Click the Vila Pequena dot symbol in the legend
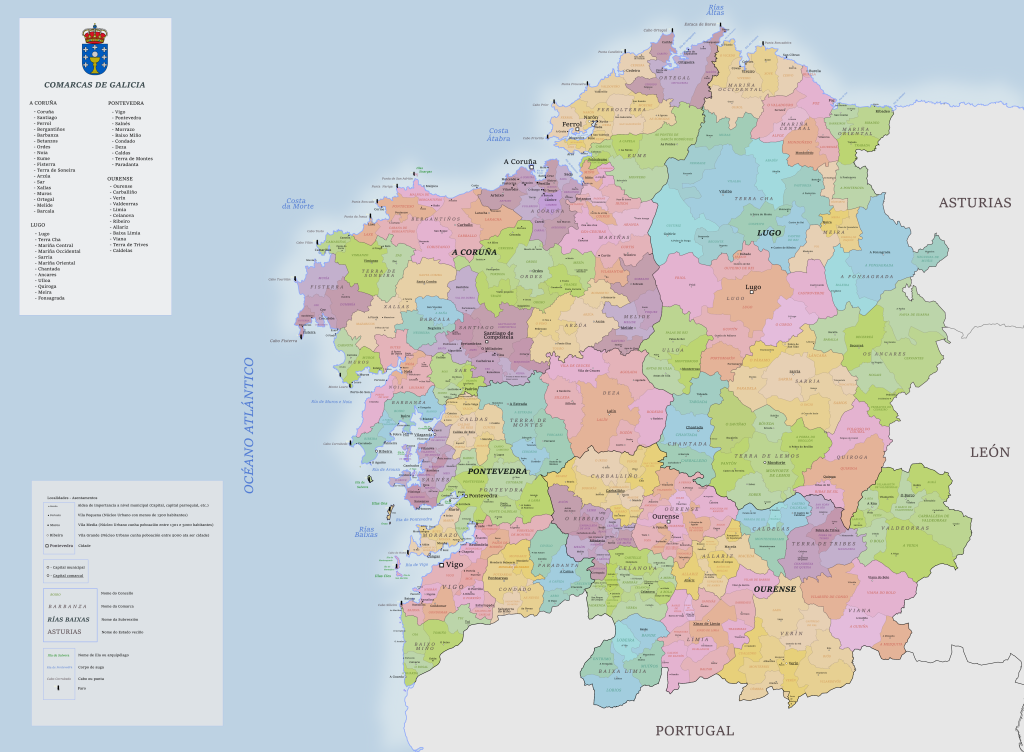The image size is (1024, 752). point(48,514)
